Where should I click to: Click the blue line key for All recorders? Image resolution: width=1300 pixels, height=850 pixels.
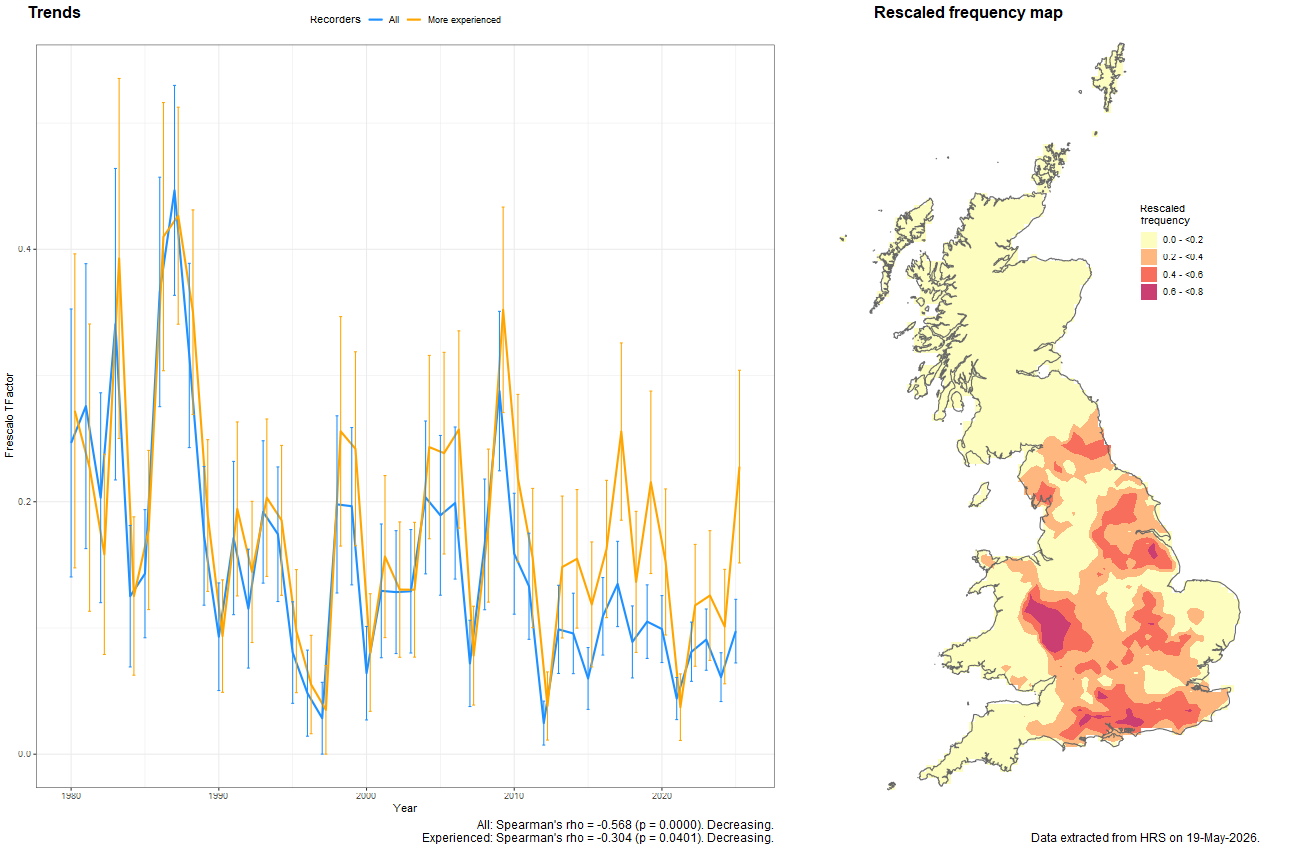pos(376,20)
